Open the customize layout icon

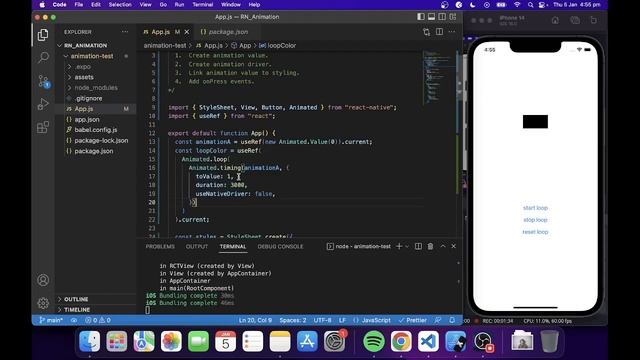[453, 17]
